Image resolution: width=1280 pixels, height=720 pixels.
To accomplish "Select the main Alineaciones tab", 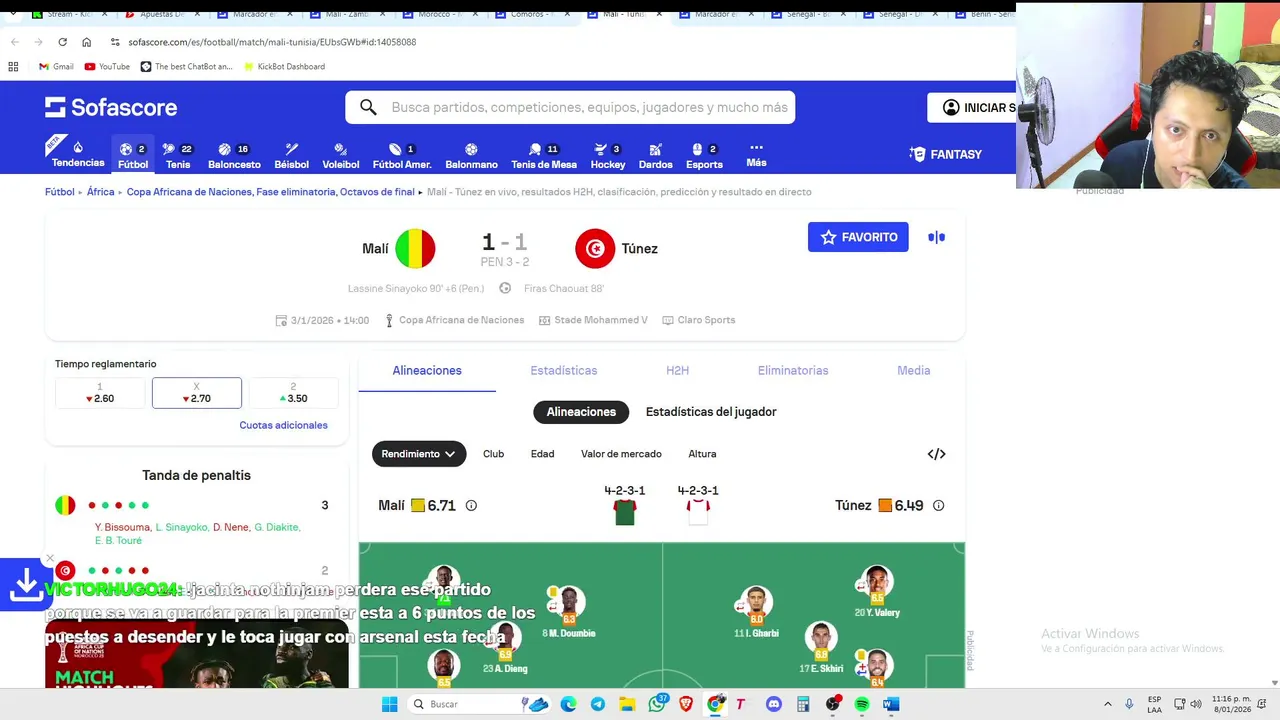I will 427,370.
